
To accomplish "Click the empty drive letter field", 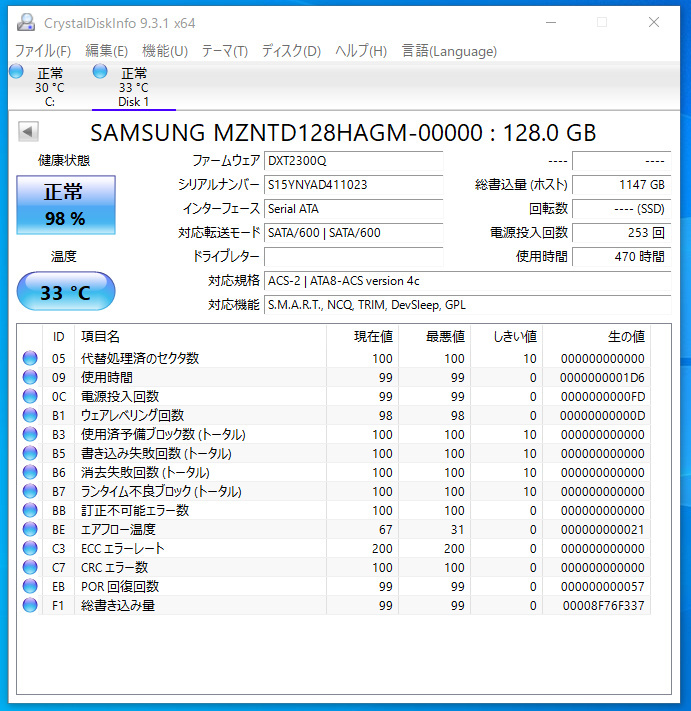I will (353, 257).
